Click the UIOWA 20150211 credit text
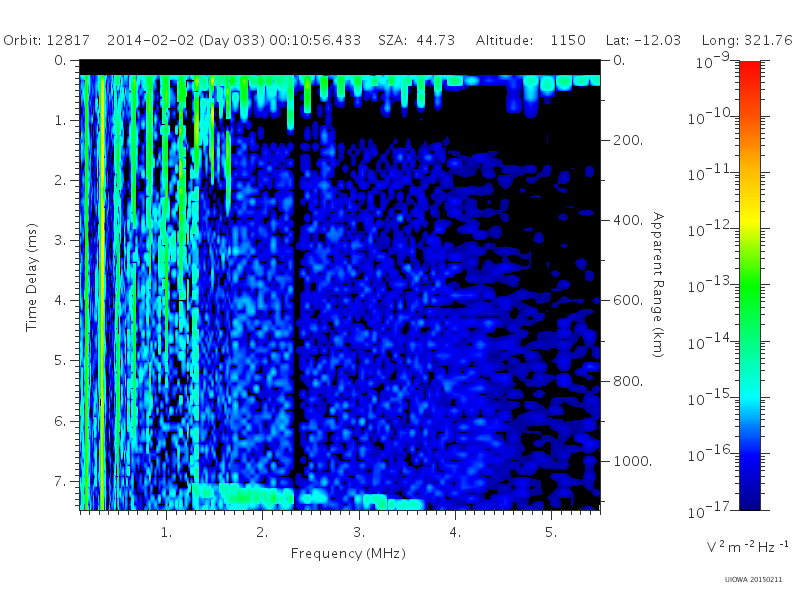The image size is (800, 600). [753, 580]
